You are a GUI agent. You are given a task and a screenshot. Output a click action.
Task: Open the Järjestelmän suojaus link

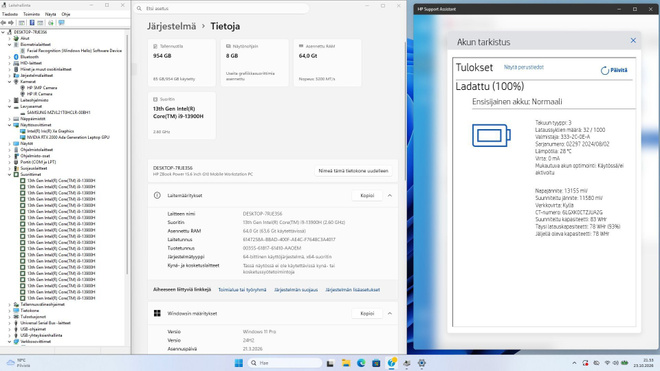(296, 290)
